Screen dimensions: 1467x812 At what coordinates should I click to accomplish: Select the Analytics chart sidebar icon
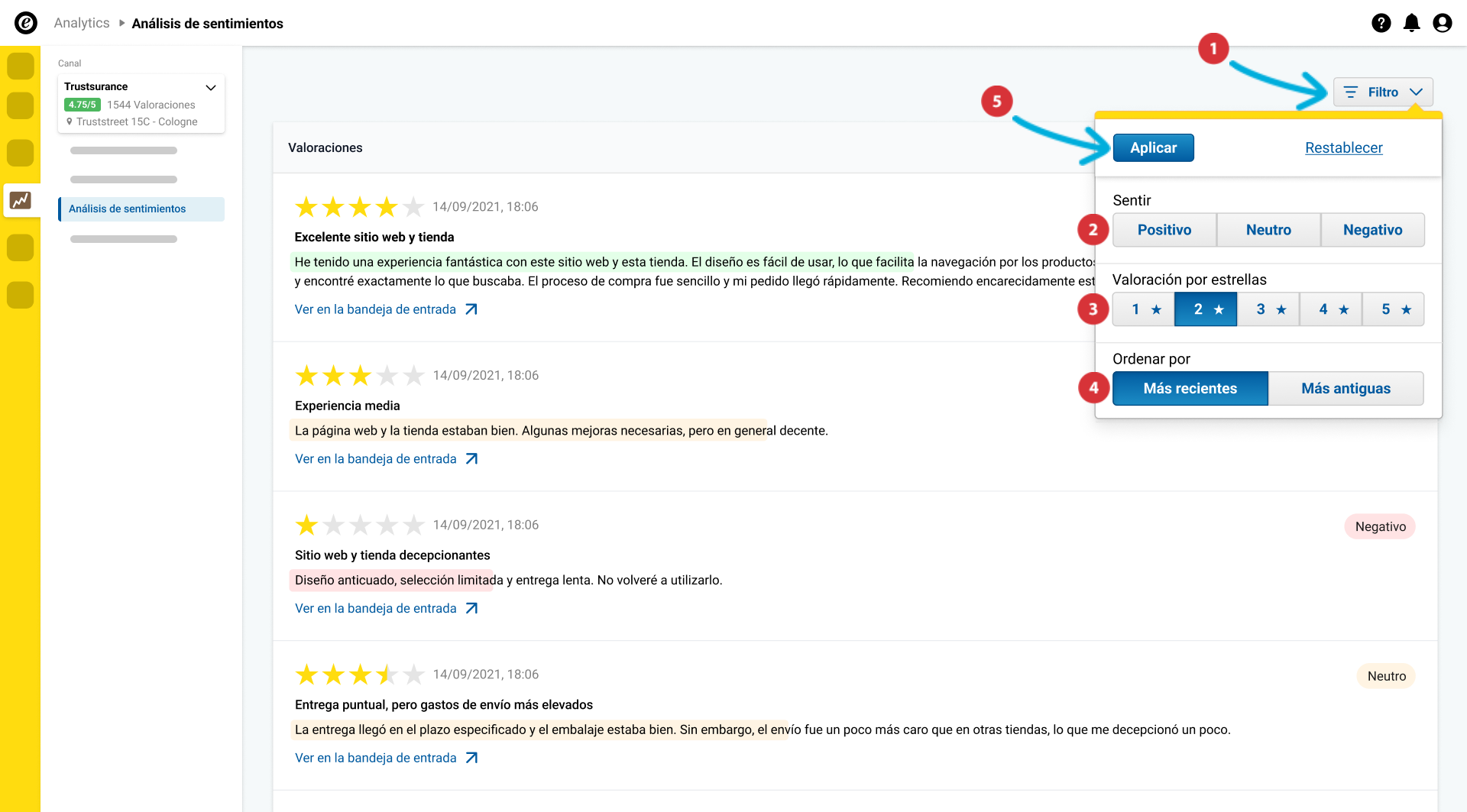pos(21,200)
